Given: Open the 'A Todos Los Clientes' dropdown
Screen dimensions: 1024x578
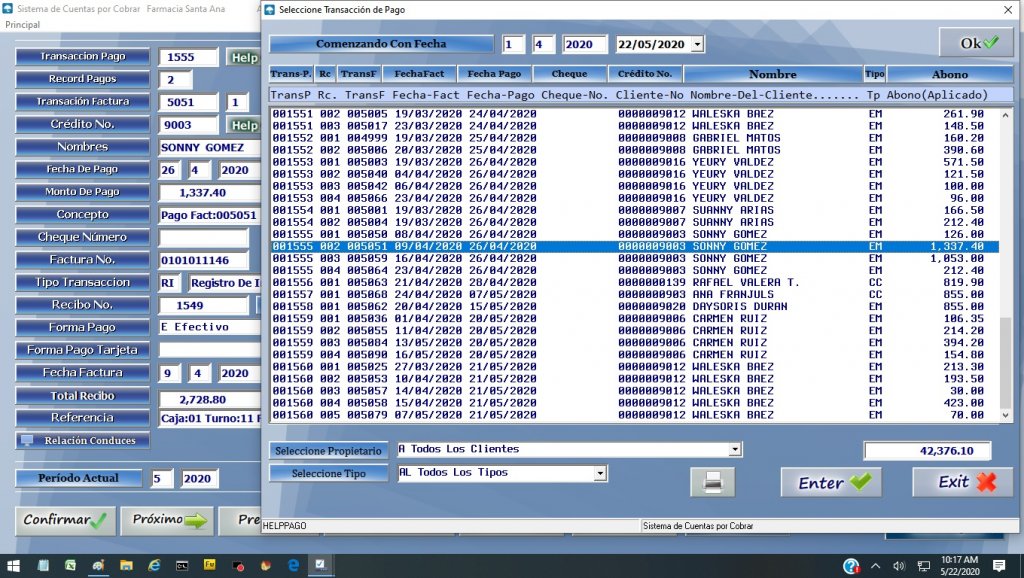Looking at the screenshot, I should click(x=735, y=450).
